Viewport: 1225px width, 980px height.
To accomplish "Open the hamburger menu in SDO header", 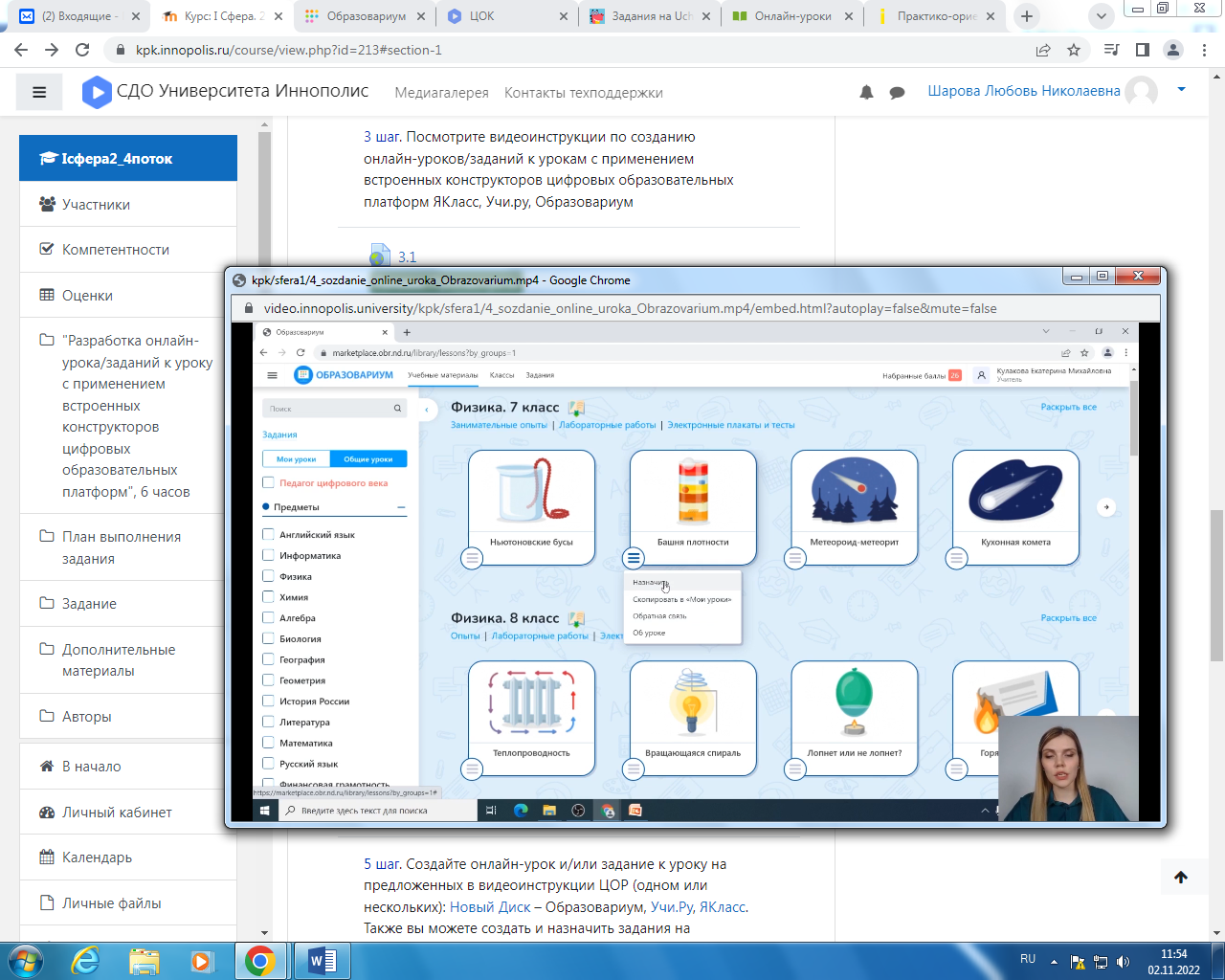I will pos(39,93).
